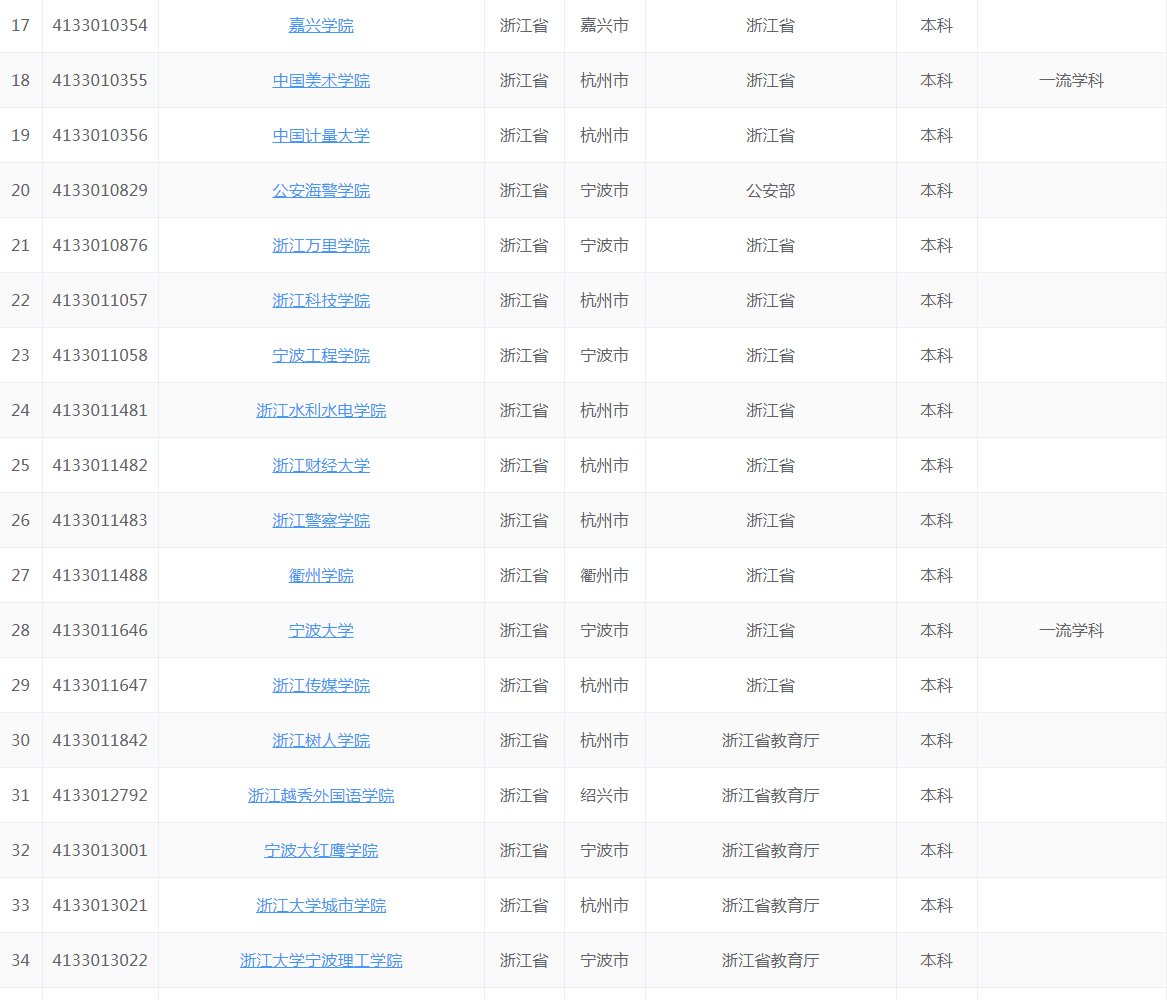Image resolution: width=1167 pixels, height=1000 pixels.
Task: Click 本科 in the 嘉兴学院 row
Action: (936, 25)
